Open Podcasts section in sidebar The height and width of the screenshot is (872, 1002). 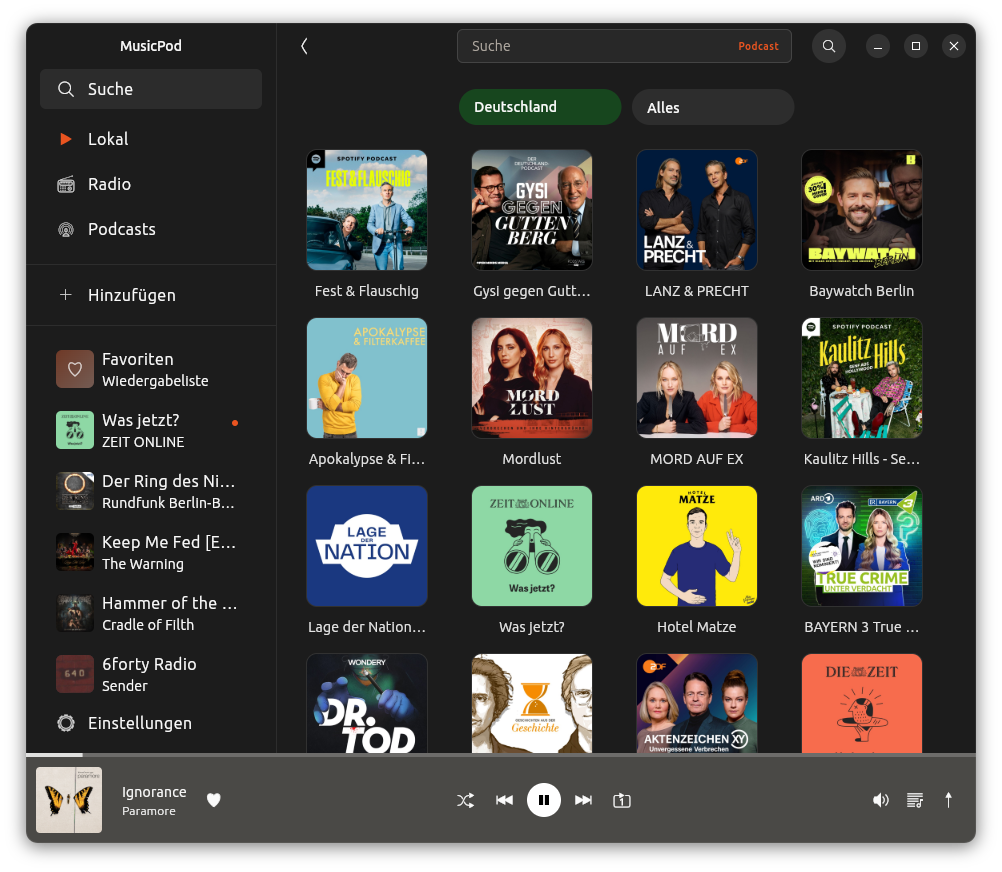(x=151, y=229)
